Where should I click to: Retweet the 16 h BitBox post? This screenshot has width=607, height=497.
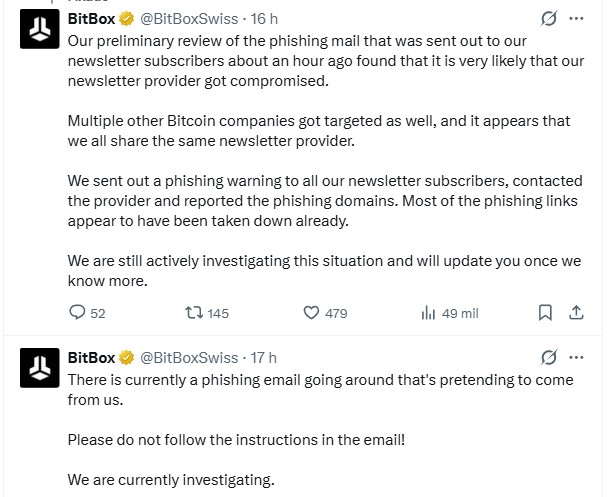coord(207,313)
